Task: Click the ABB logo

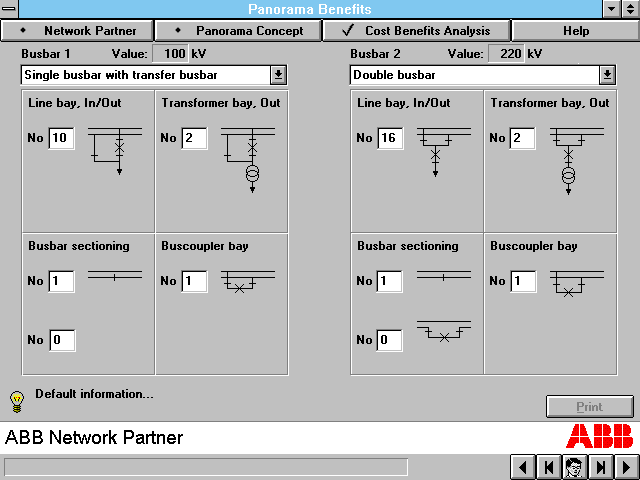Action: pyautogui.click(x=600, y=436)
